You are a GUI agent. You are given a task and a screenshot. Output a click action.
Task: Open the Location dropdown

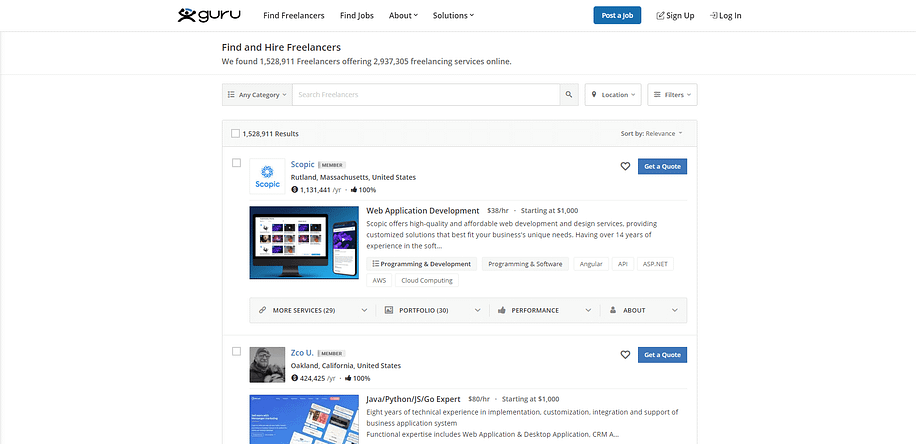(612, 95)
